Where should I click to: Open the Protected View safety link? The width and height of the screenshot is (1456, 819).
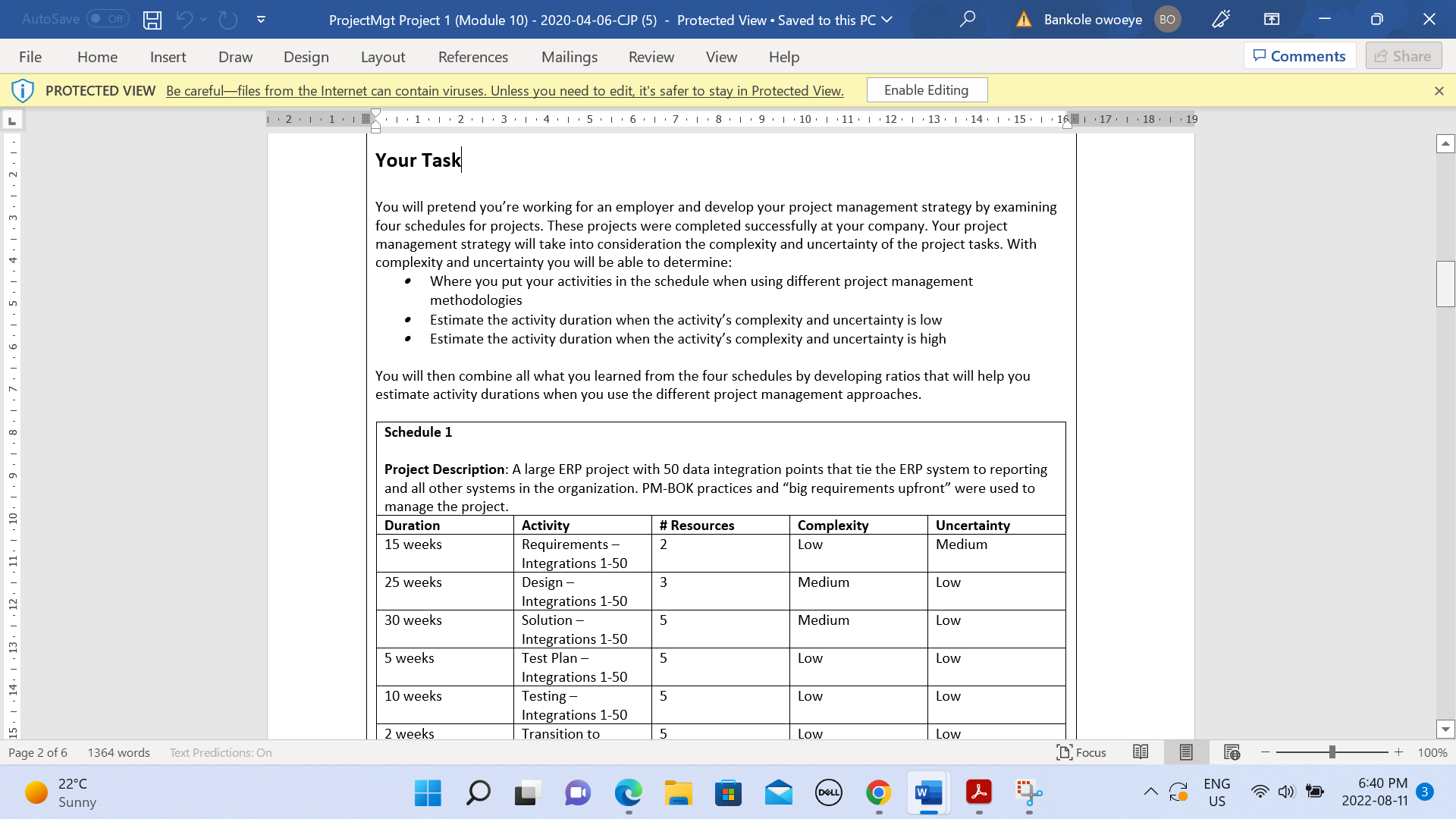pyautogui.click(x=504, y=90)
